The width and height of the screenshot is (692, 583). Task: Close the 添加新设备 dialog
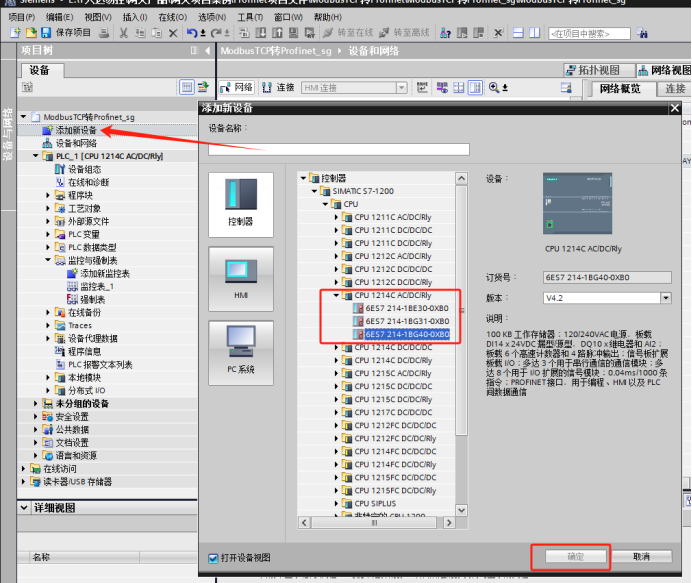pos(675,108)
